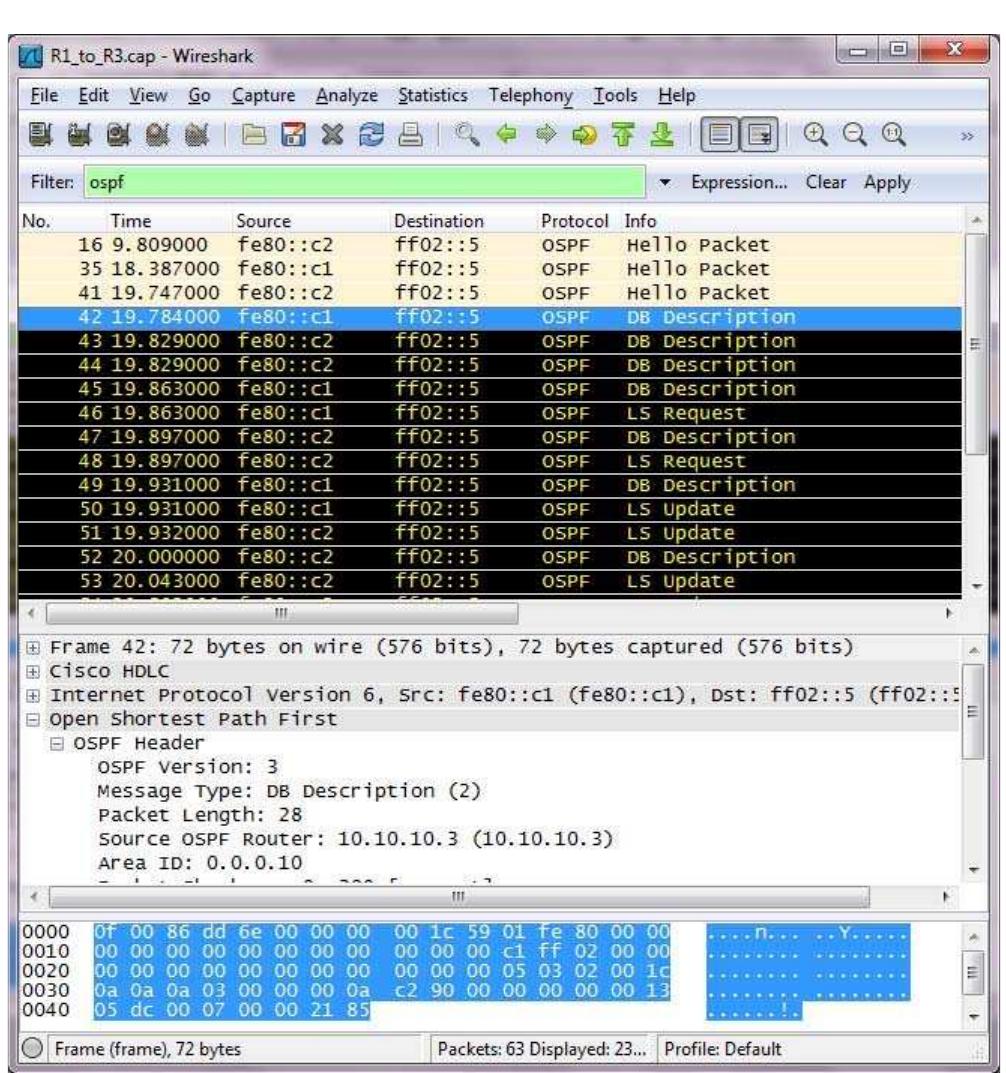1006x1073 pixels.
Task: Open the View menu
Action: (x=148, y=96)
